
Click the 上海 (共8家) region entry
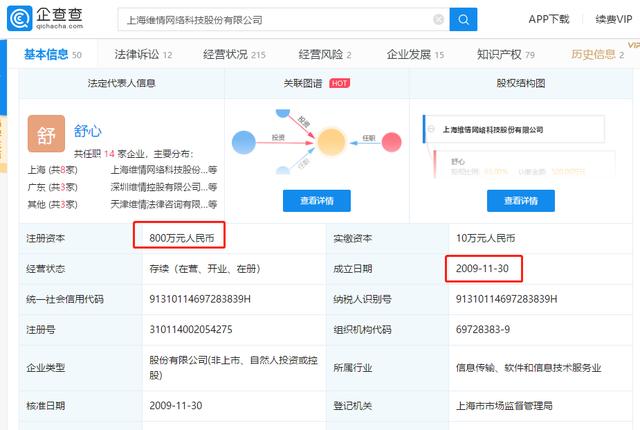(52, 170)
